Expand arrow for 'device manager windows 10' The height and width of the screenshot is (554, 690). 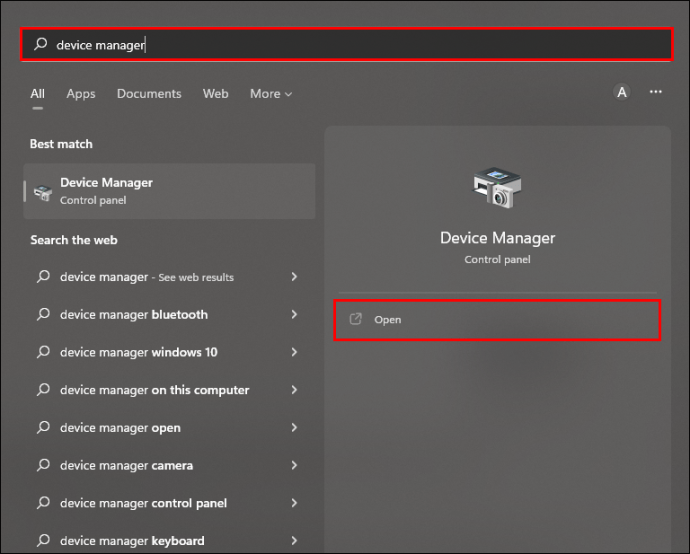(x=294, y=352)
